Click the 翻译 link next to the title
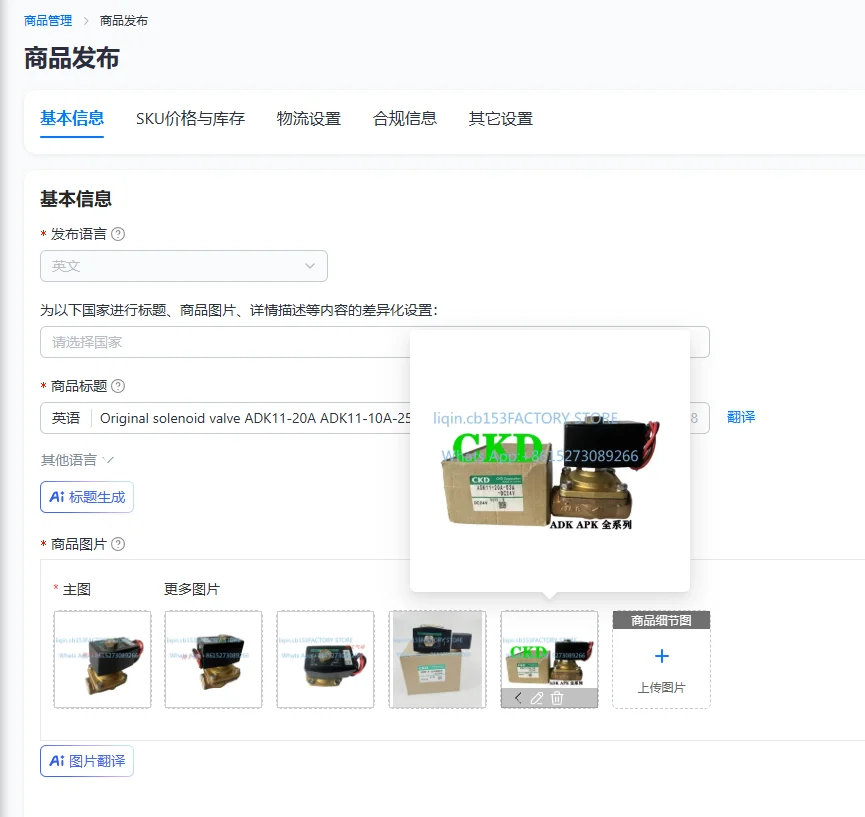 coord(741,417)
